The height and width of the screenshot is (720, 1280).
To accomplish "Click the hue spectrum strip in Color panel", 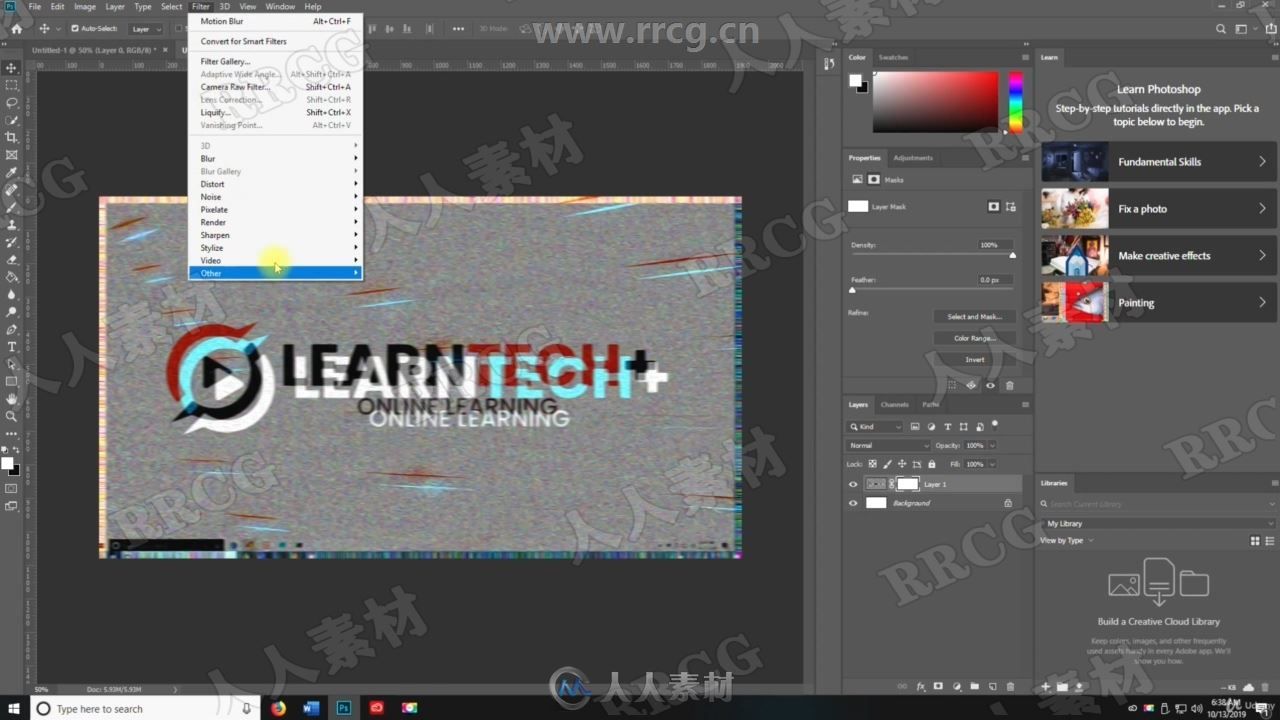I will point(1015,102).
